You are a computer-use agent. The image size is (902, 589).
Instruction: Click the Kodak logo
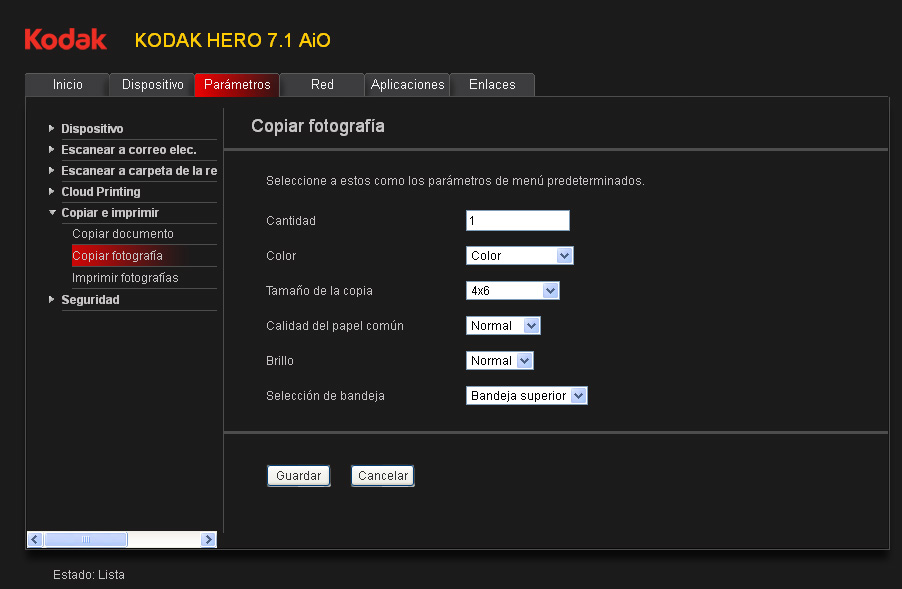(66, 40)
